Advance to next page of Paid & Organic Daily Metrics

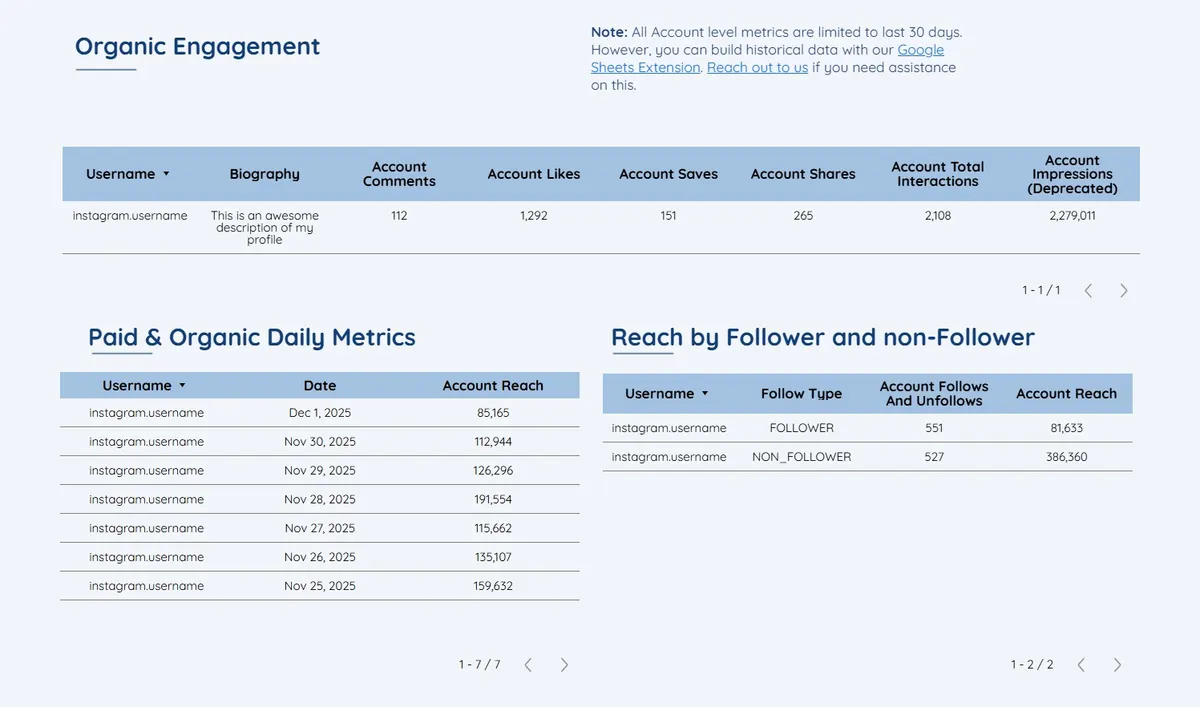[x=564, y=663]
